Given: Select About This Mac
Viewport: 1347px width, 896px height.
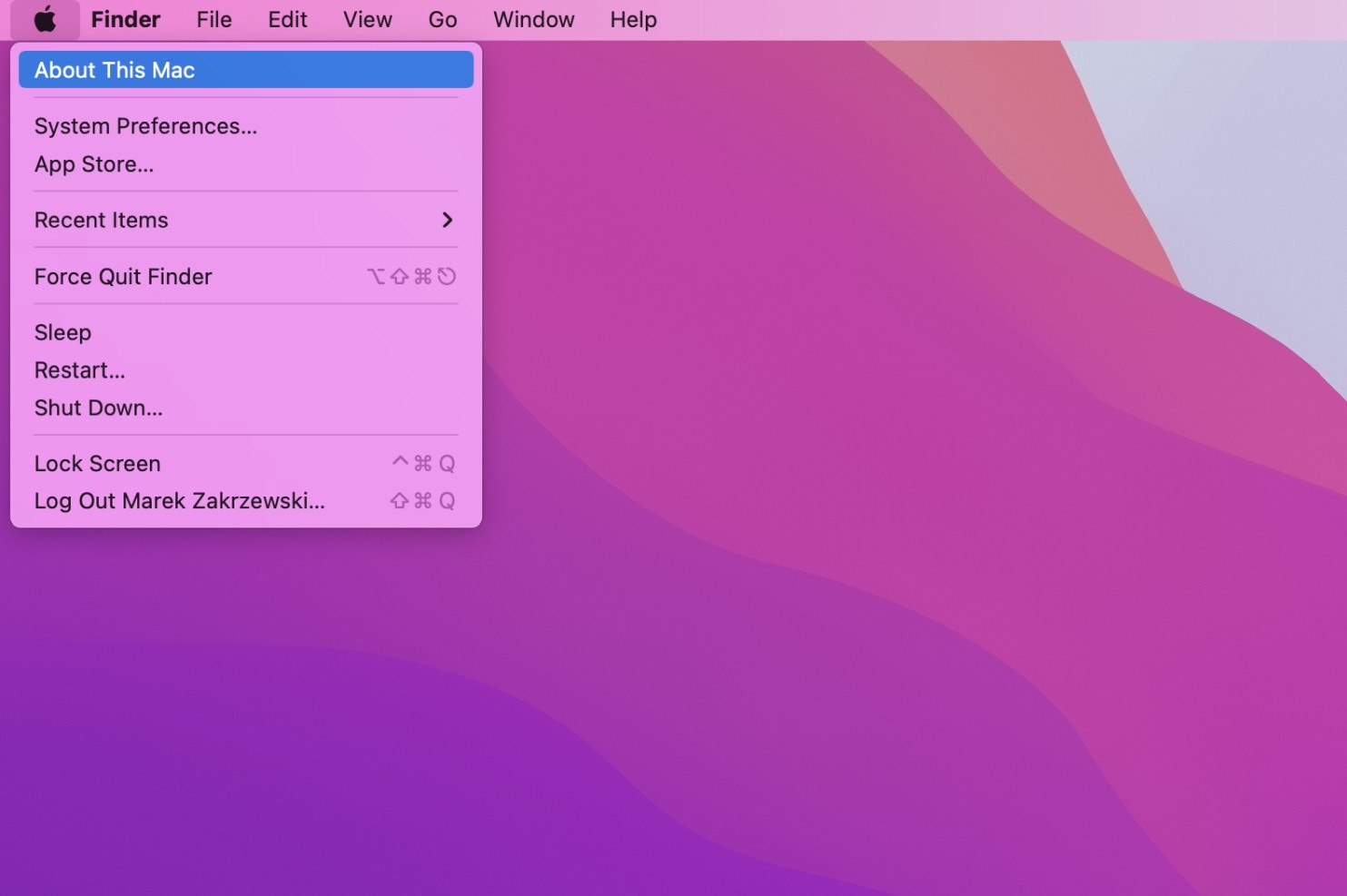Looking at the screenshot, I should pyautogui.click(x=246, y=70).
